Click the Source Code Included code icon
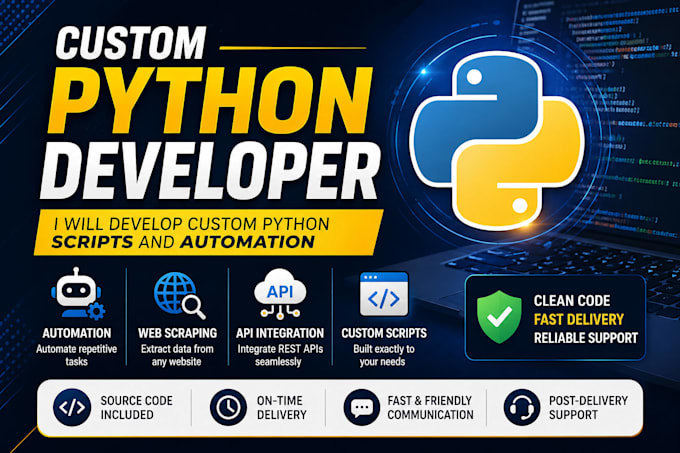The image size is (680, 453). [72, 407]
